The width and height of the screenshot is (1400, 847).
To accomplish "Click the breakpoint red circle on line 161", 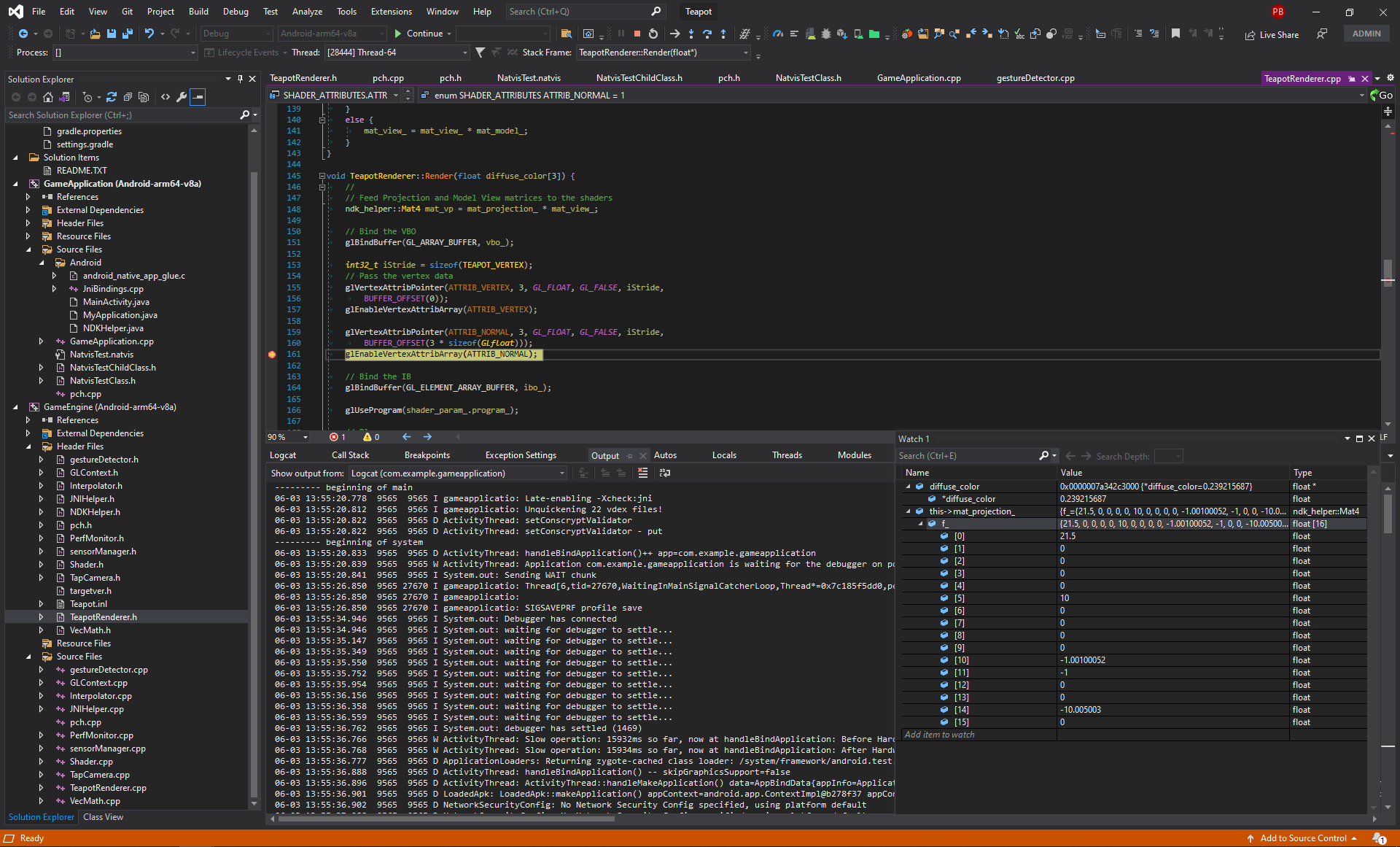I will point(270,354).
